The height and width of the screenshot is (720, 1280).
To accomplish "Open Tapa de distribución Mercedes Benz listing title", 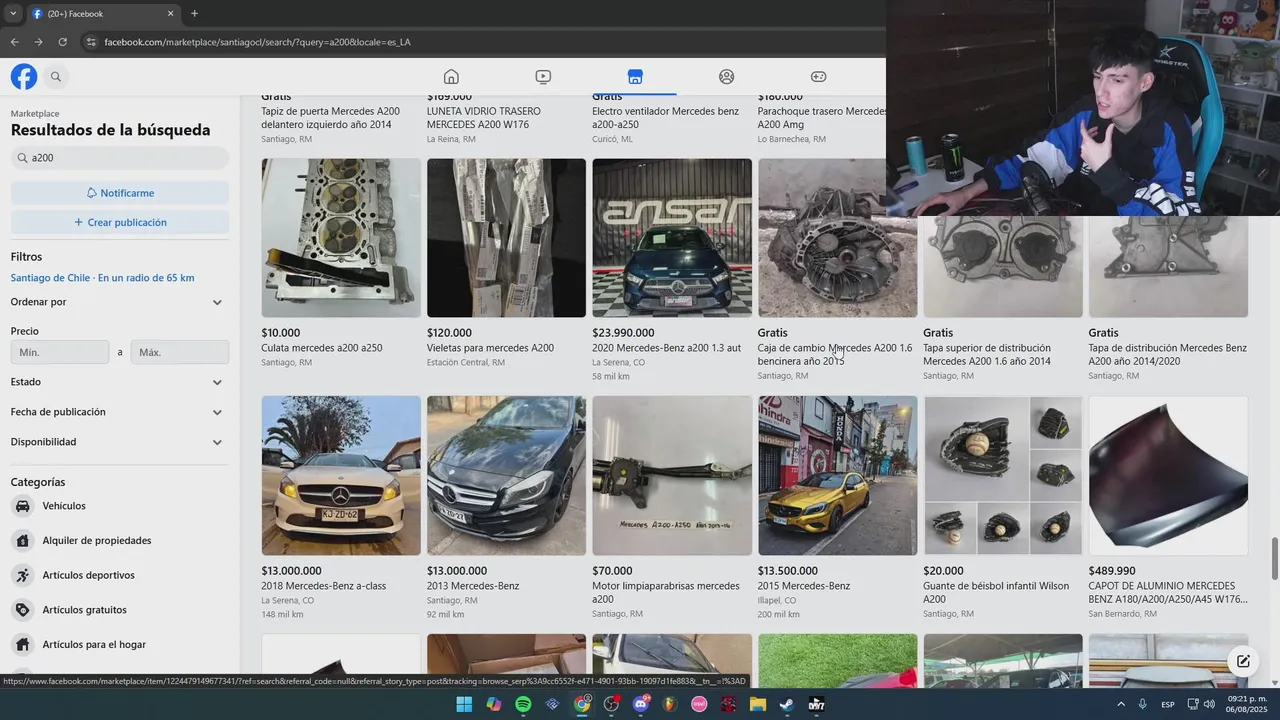I will tap(1168, 354).
